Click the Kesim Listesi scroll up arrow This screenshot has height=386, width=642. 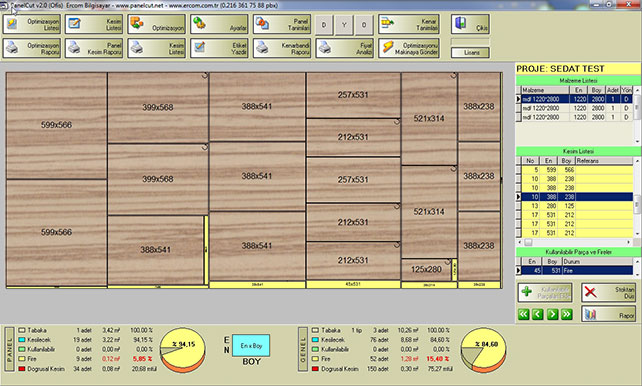[x=637, y=161]
